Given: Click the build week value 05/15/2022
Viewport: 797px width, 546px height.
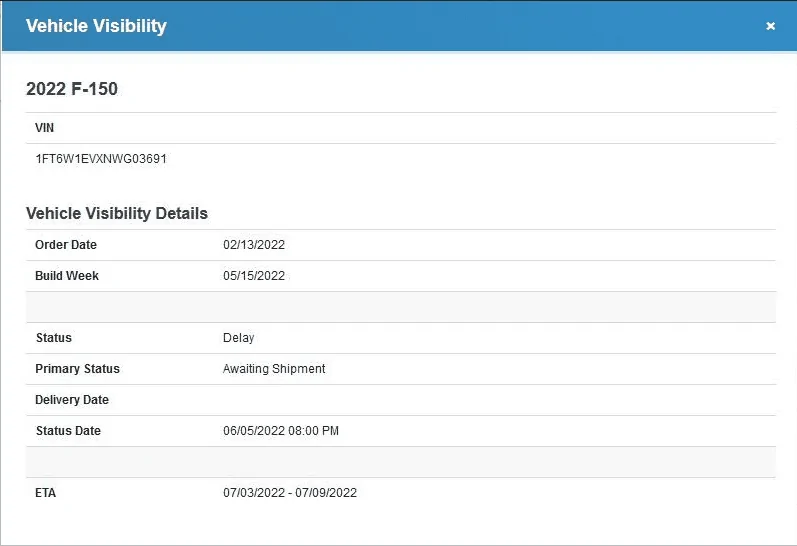Looking at the screenshot, I should coord(254,276).
